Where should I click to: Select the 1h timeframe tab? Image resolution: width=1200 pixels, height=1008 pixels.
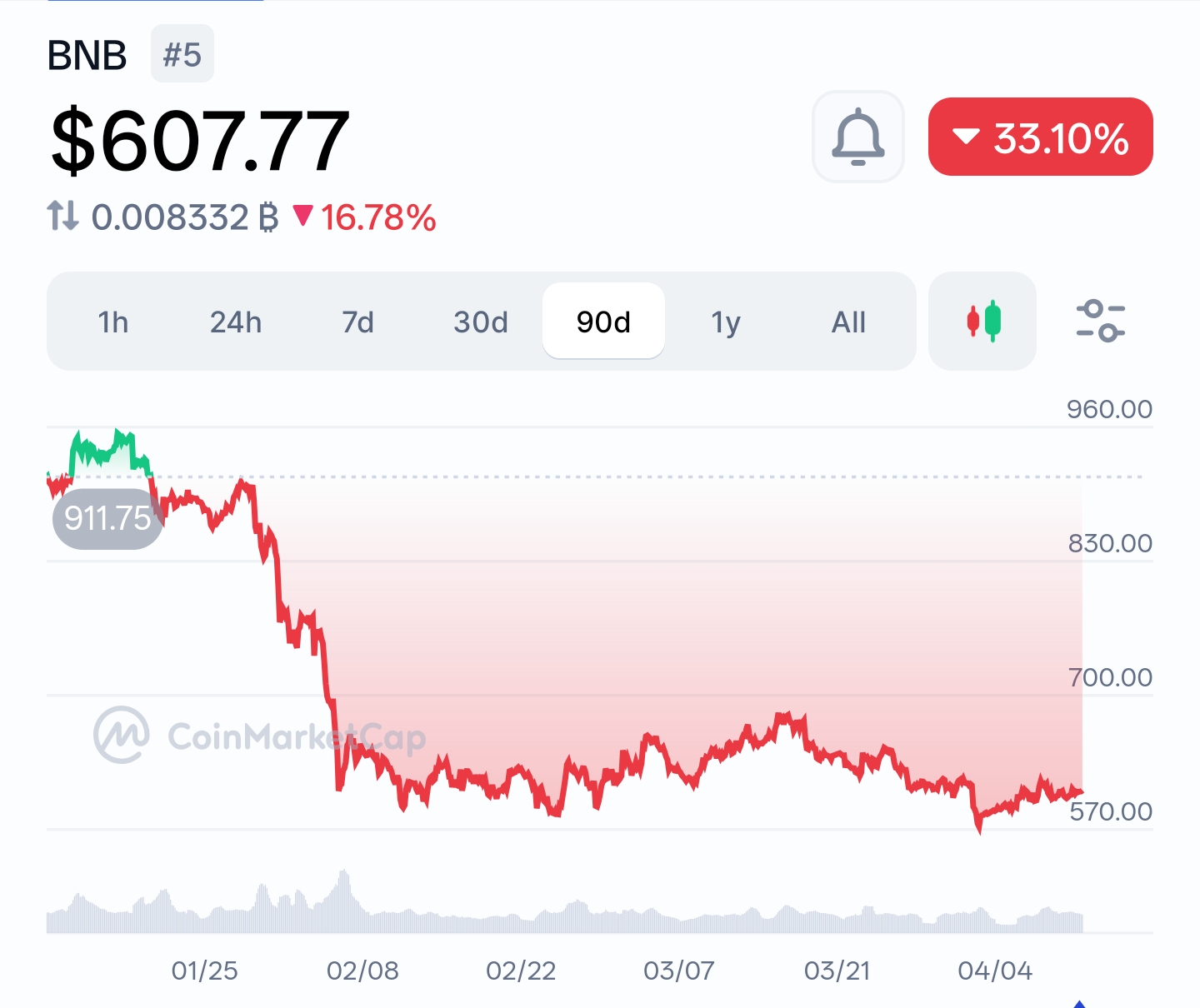[113, 322]
